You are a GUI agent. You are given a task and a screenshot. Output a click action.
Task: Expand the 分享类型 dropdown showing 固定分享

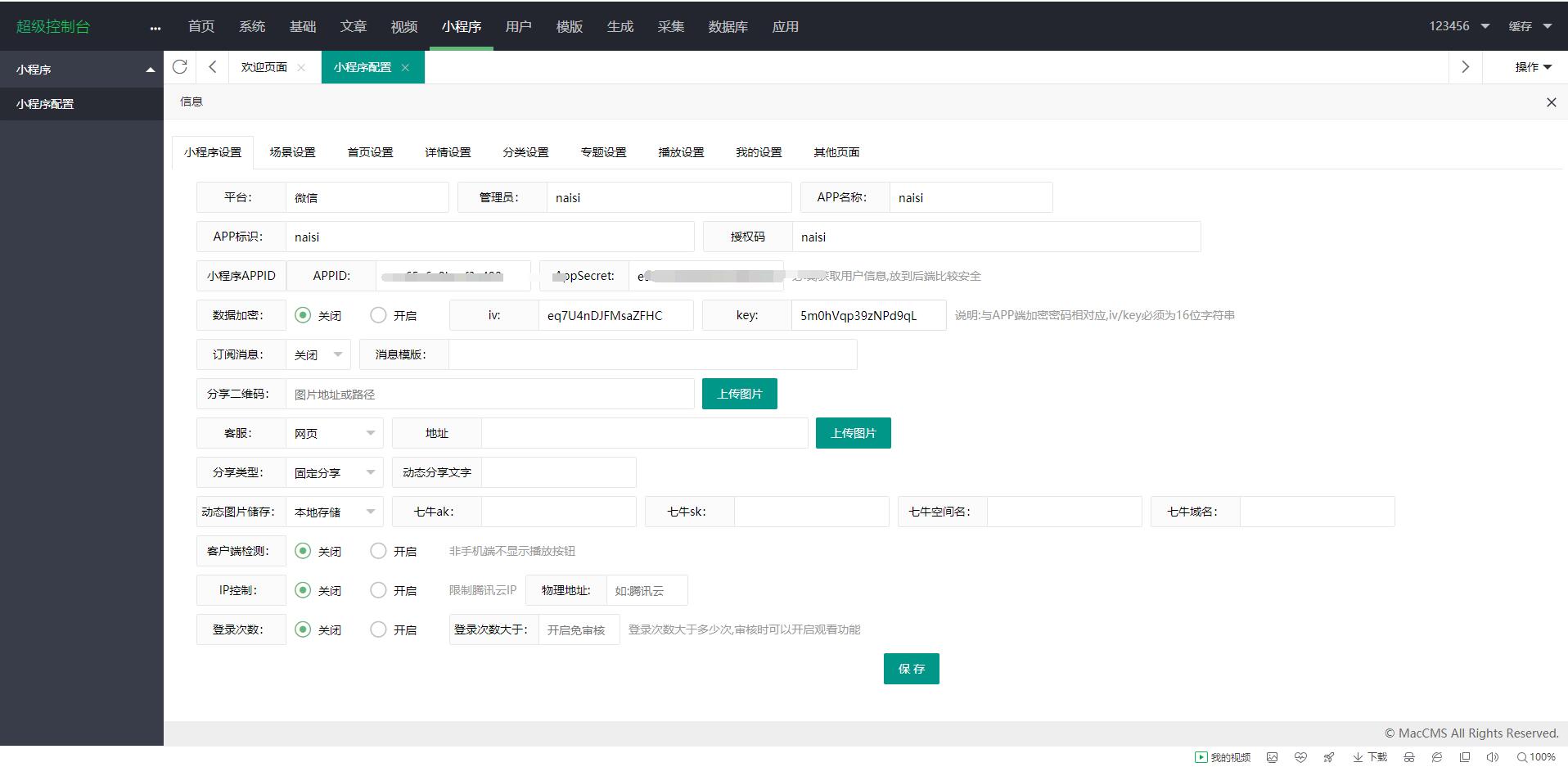[334, 472]
